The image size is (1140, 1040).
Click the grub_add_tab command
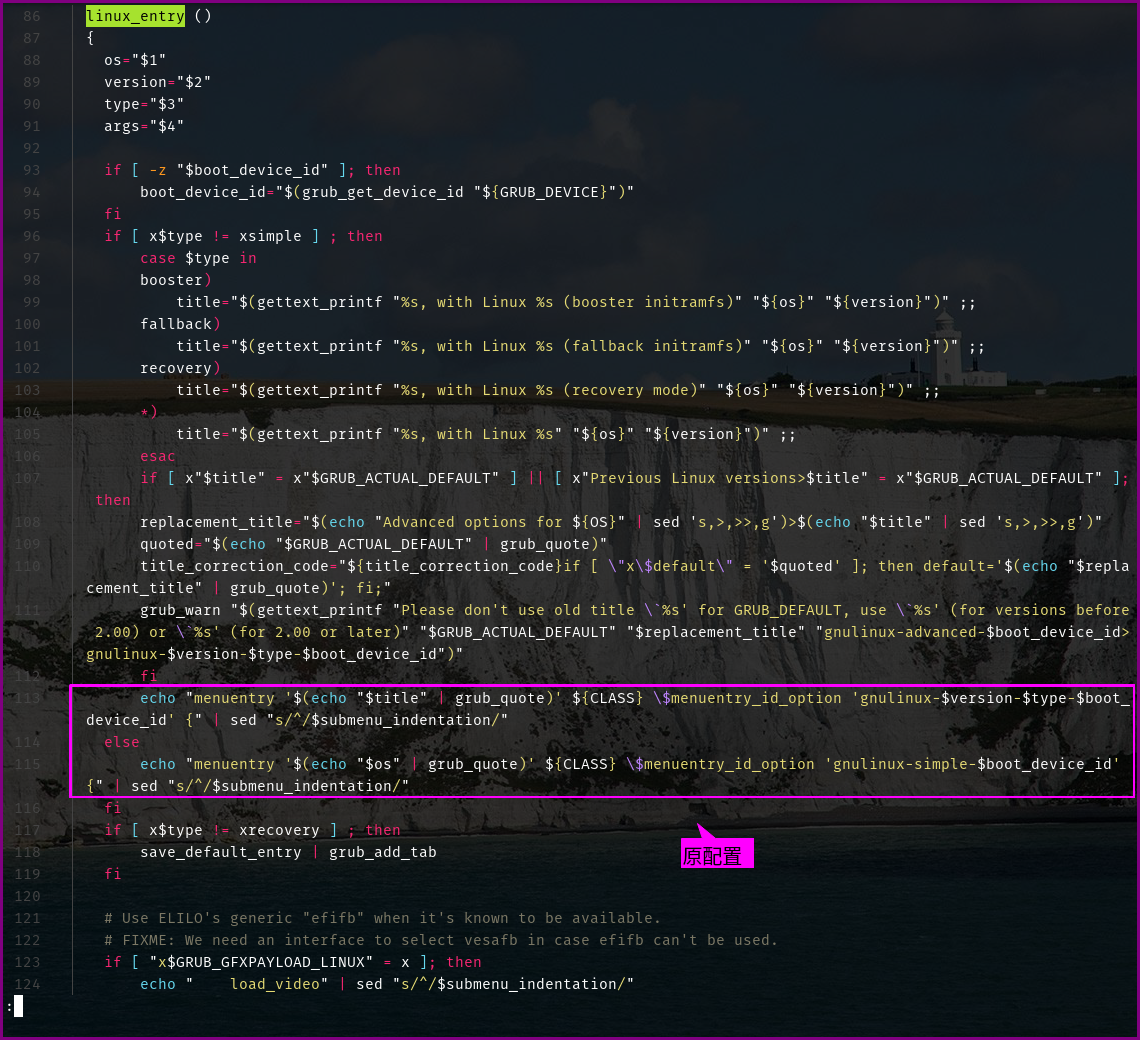click(383, 852)
